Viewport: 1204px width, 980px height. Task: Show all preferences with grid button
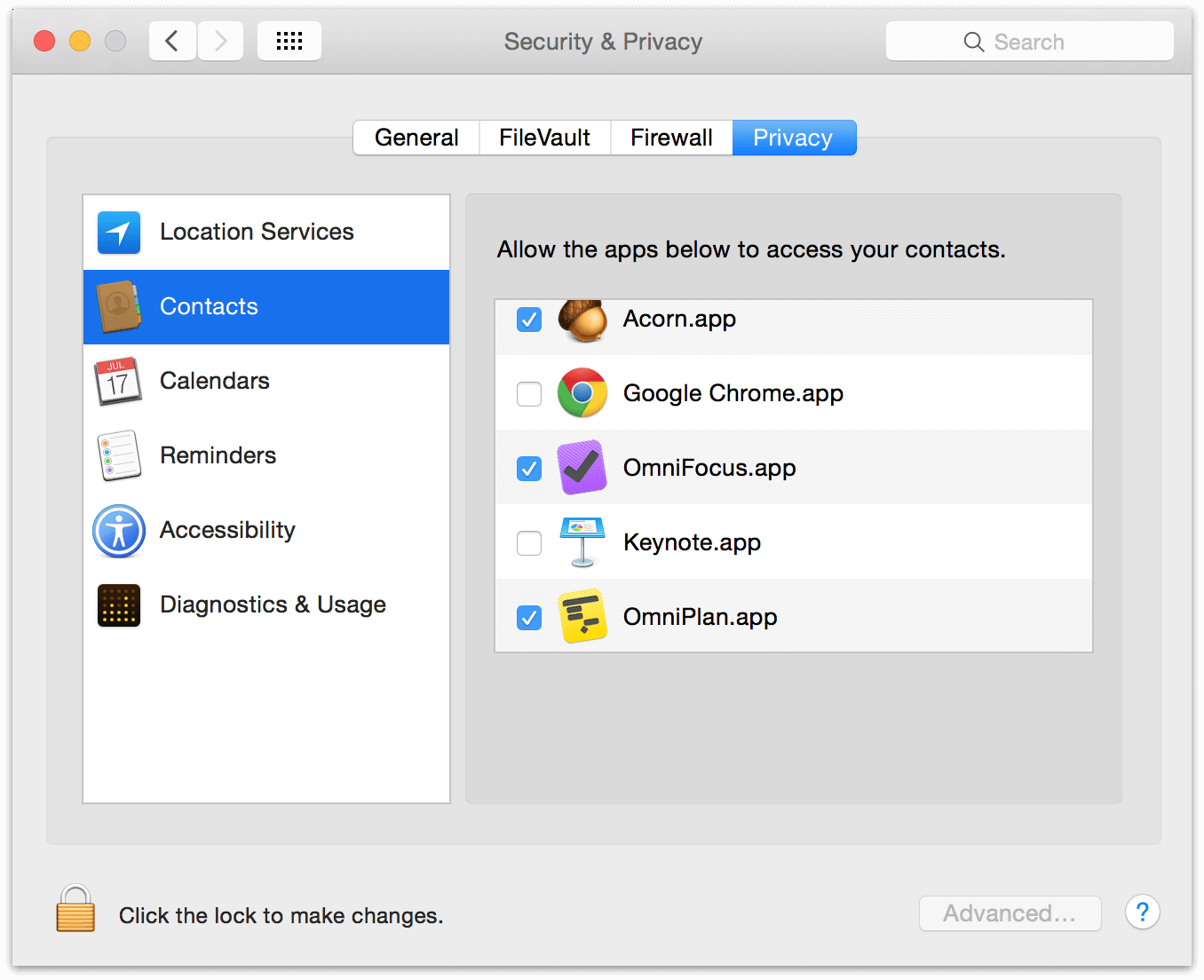289,41
